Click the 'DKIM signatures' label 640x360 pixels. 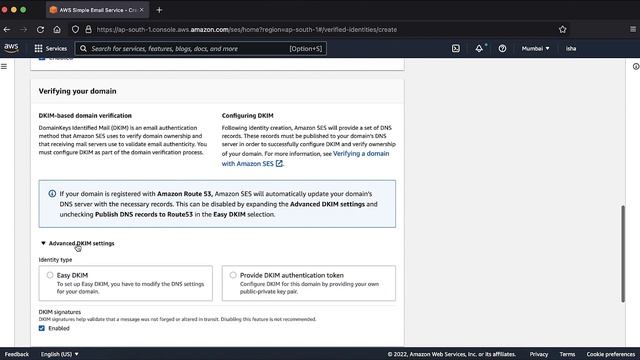(60, 312)
